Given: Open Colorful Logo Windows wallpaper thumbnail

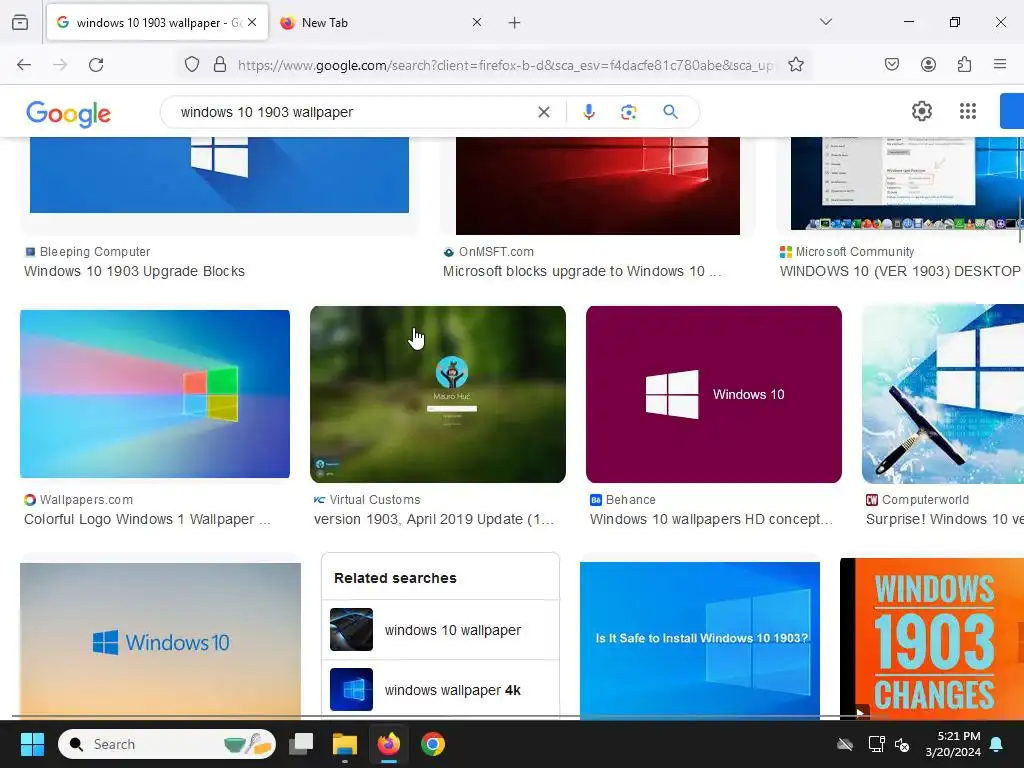Looking at the screenshot, I should (x=155, y=394).
